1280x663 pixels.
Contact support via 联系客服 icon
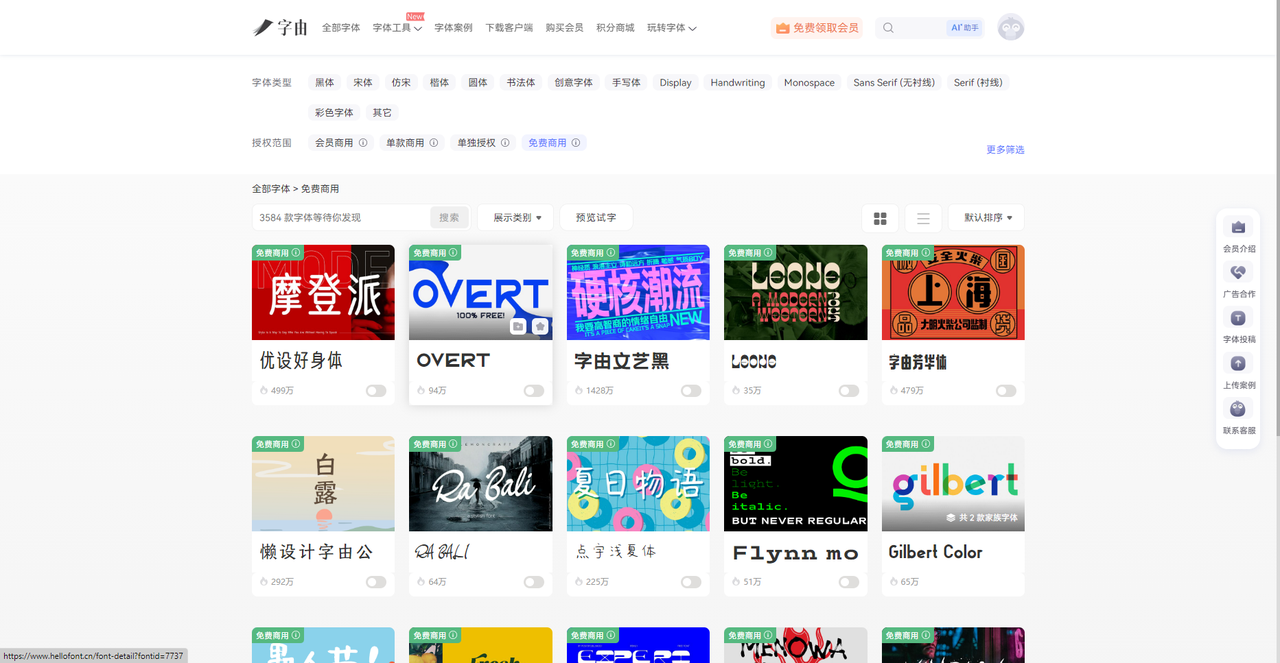pyautogui.click(x=1238, y=409)
